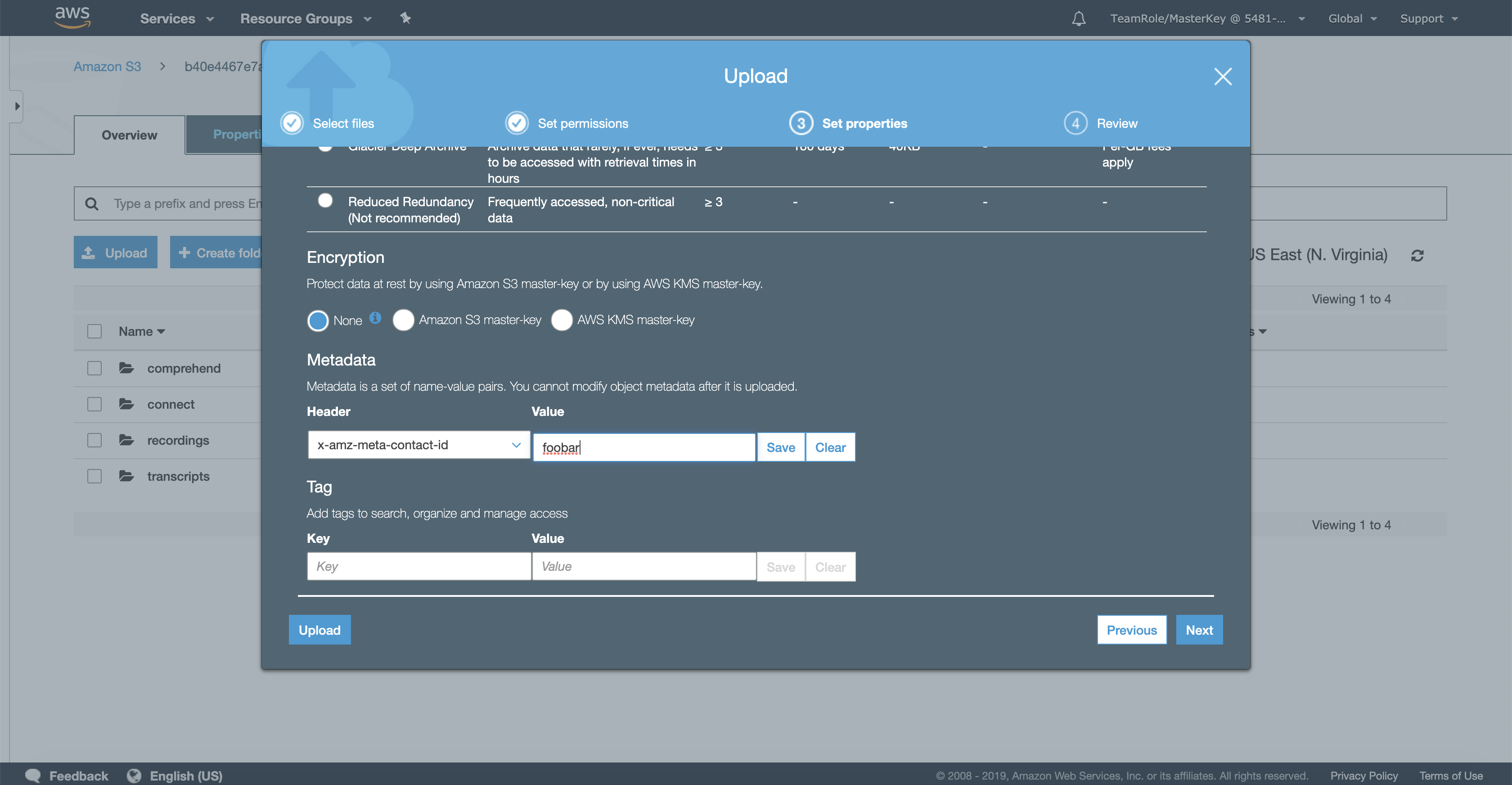This screenshot has height=785, width=1512.
Task: Choose Reduced Redundancy storage class
Action: 325,201
